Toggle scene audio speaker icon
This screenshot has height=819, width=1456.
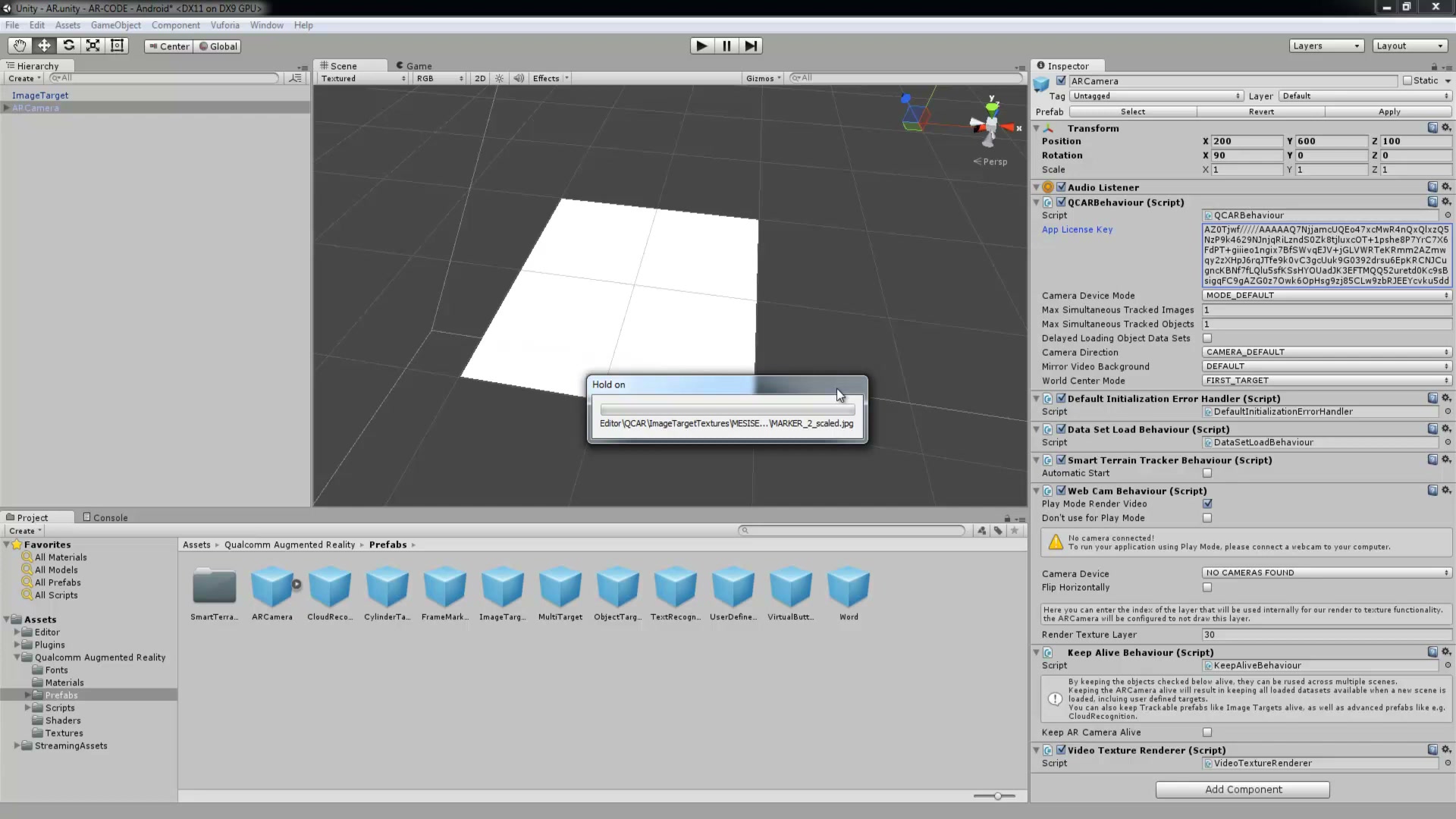click(519, 78)
